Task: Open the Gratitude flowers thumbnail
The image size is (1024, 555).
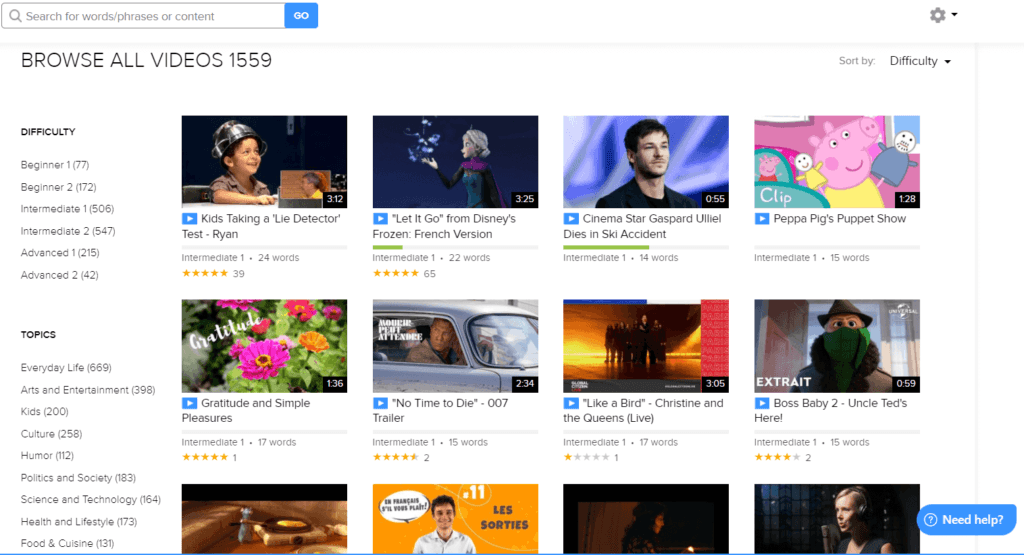Action: click(x=264, y=346)
